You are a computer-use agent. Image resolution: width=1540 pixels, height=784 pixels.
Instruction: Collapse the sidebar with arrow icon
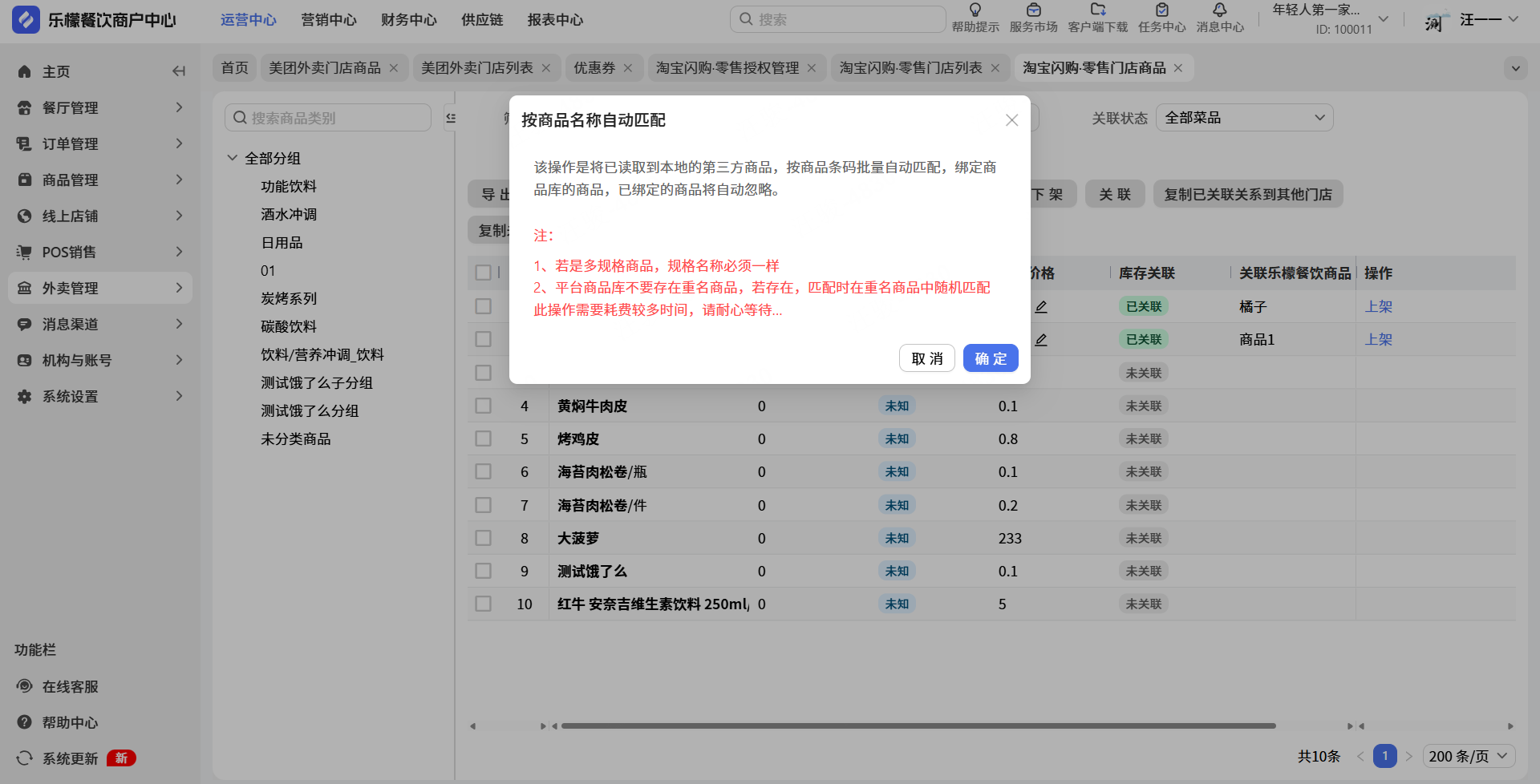178,71
